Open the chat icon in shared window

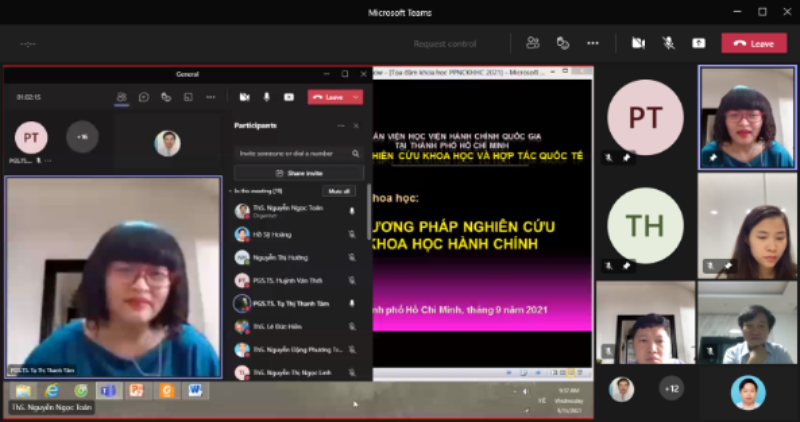point(144,97)
